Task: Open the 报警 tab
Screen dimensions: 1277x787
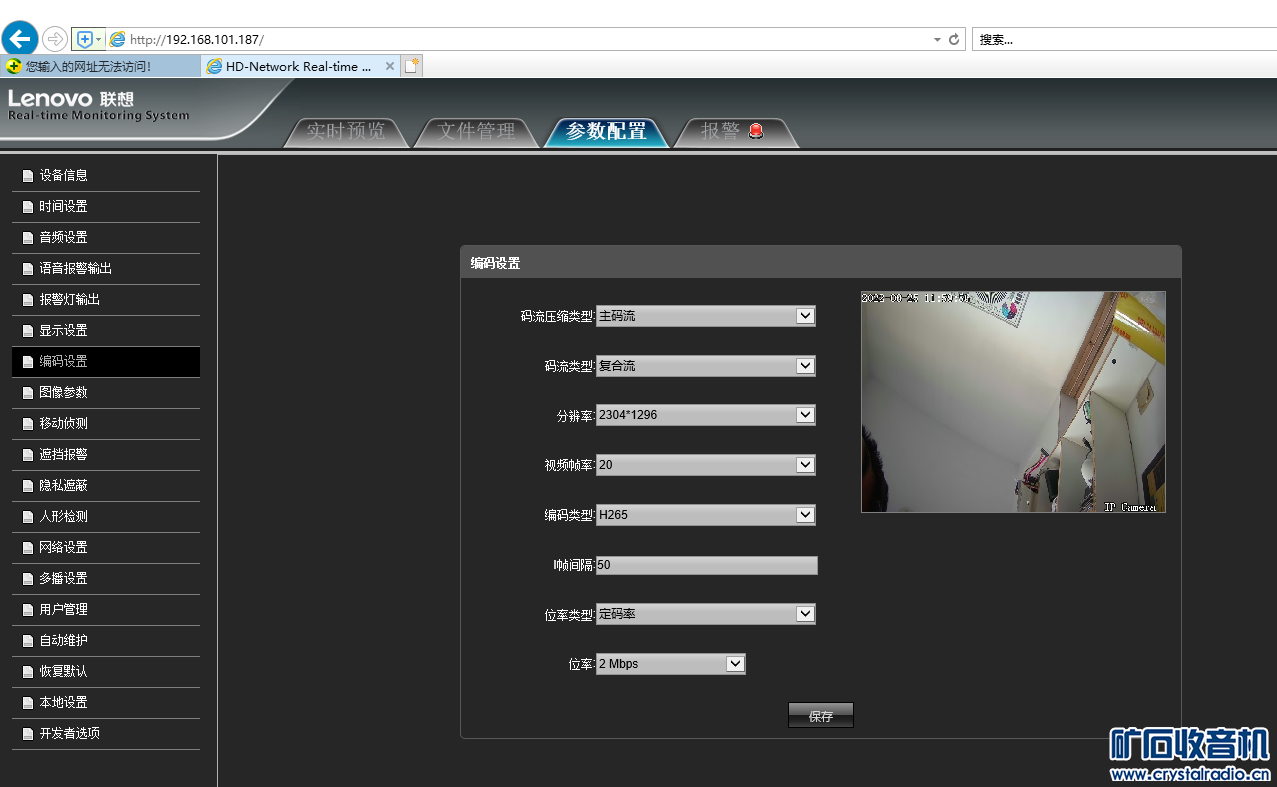Action: point(735,131)
